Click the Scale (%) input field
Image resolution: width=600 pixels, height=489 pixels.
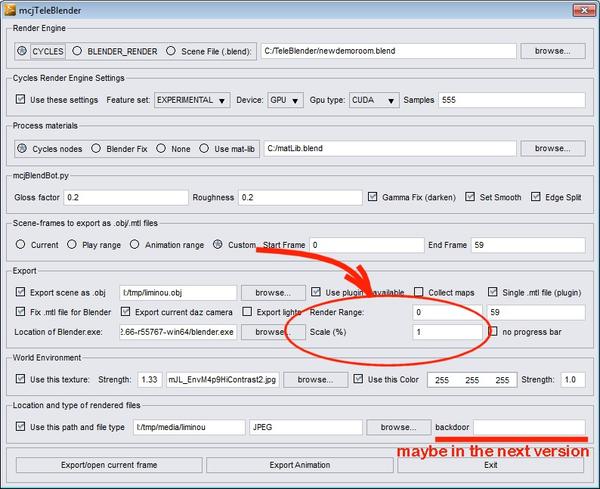447,332
